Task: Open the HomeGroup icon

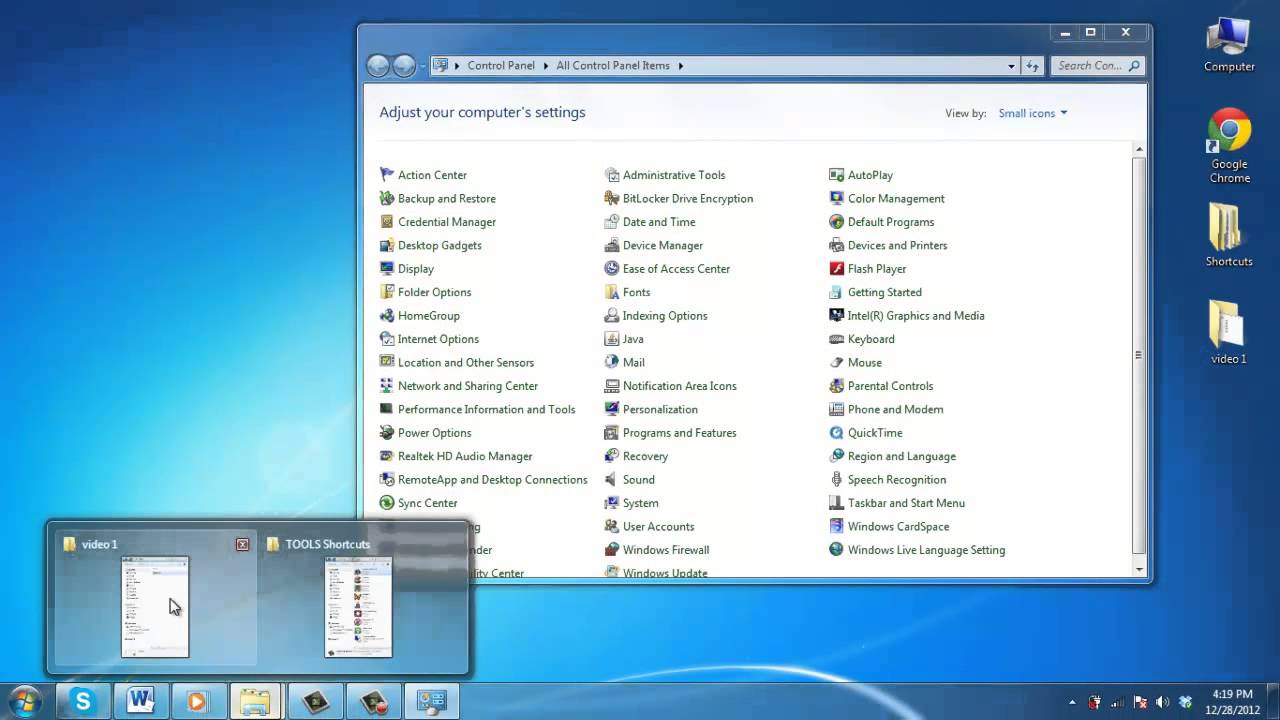Action: click(387, 315)
